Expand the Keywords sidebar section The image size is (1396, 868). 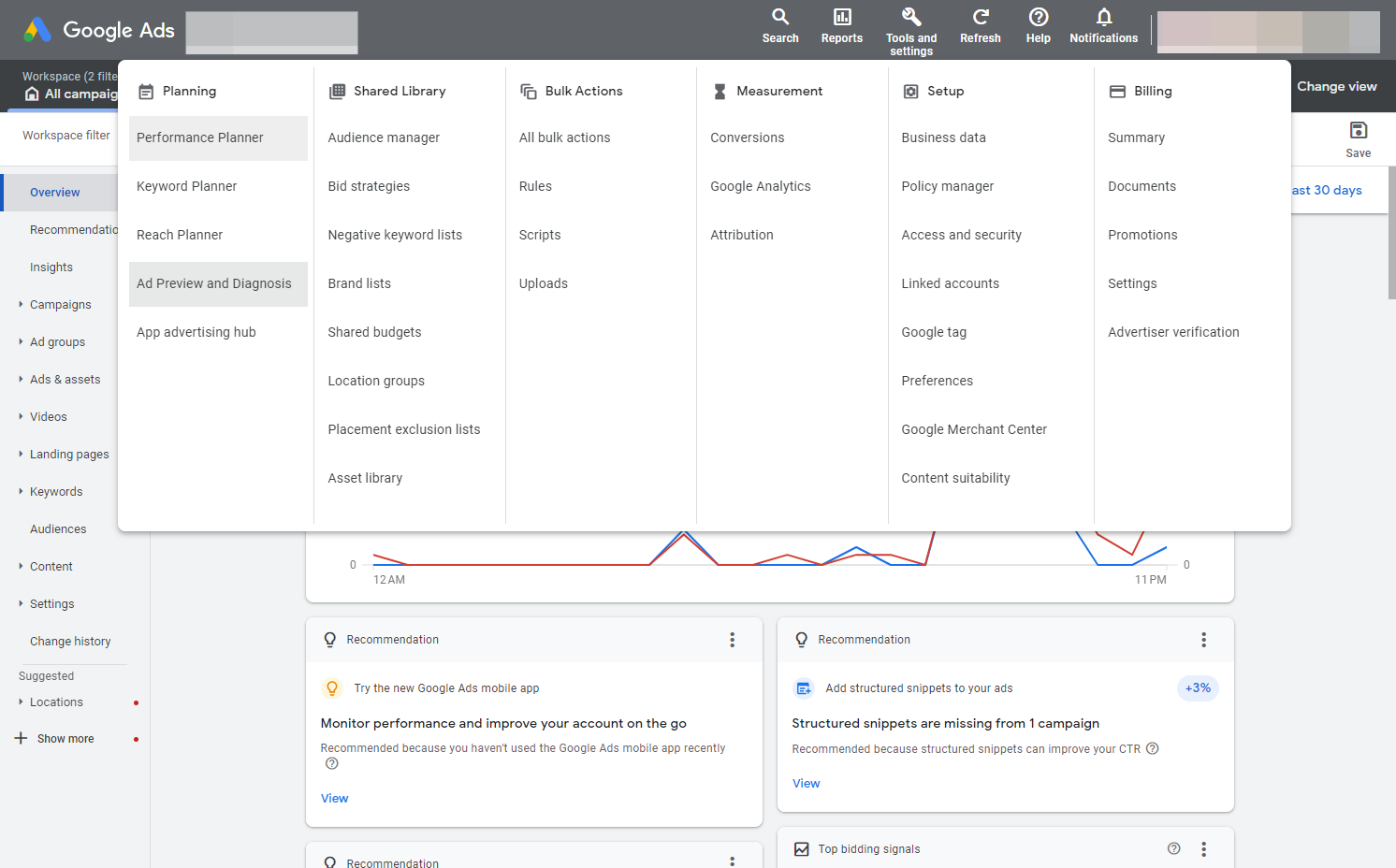coord(21,491)
